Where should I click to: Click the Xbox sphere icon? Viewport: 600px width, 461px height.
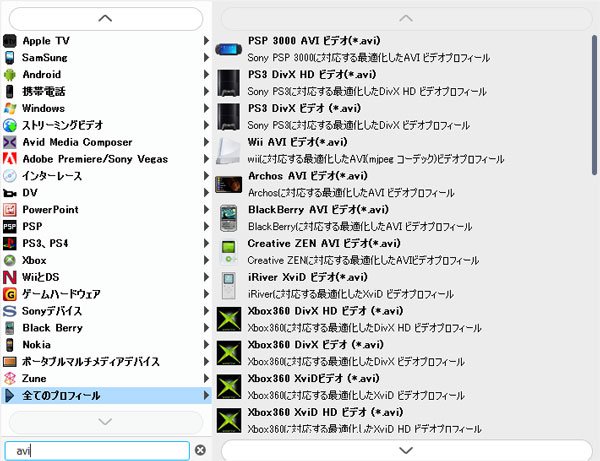(x=10, y=260)
